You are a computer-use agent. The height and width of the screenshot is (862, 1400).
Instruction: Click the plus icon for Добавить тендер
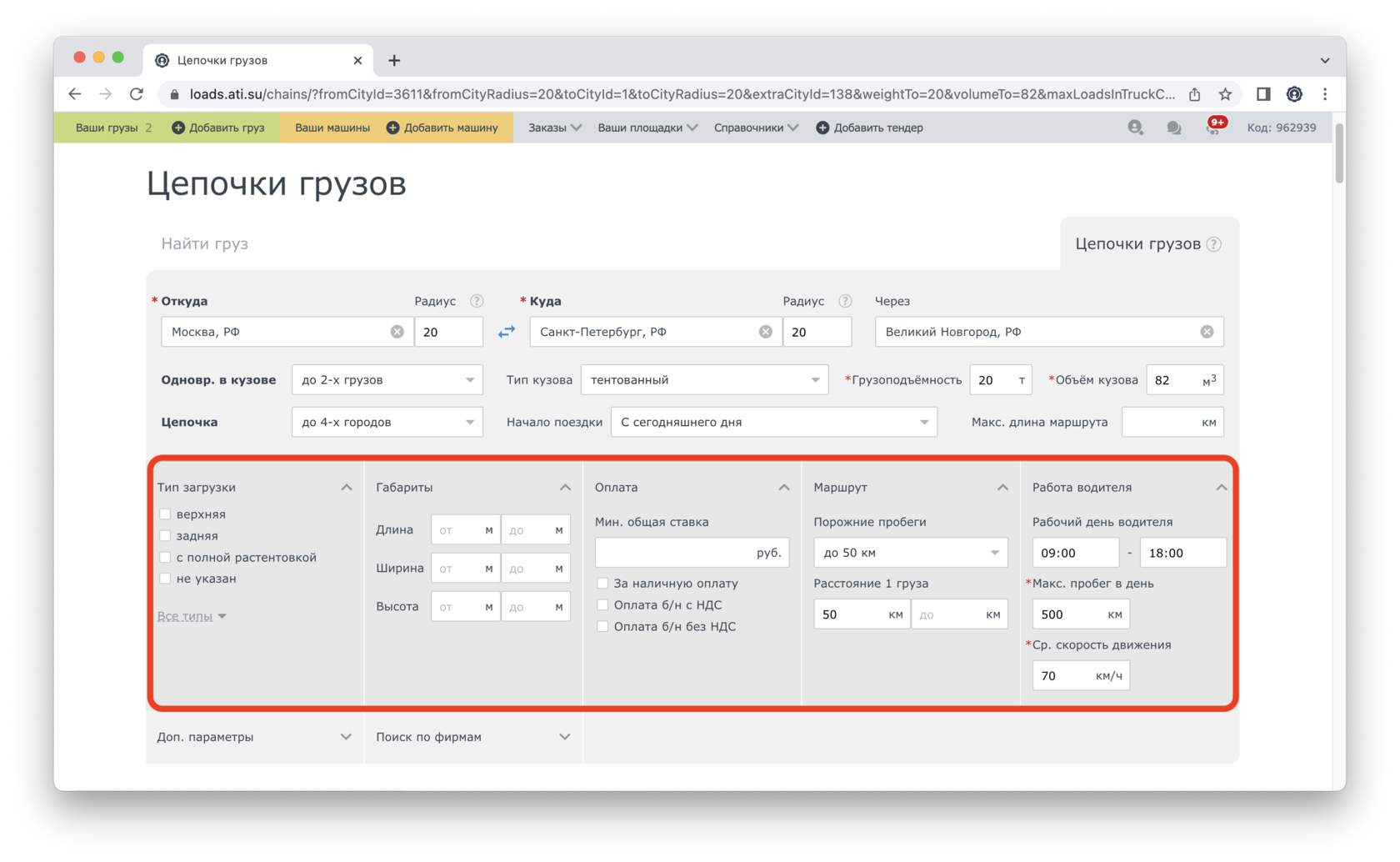(822, 128)
